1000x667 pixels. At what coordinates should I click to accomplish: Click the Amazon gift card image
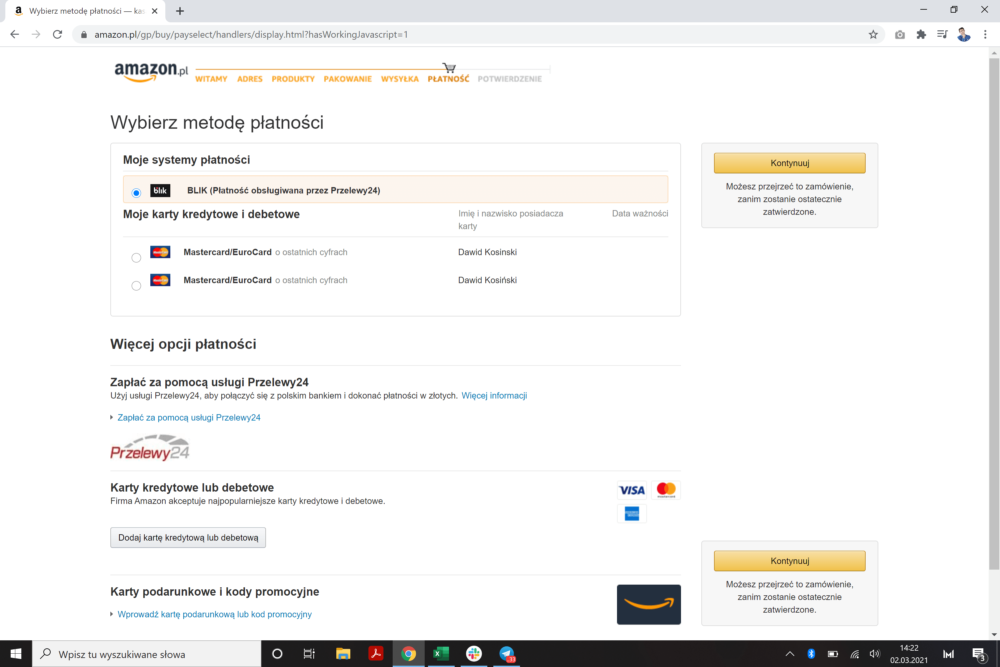pos(649,605)
